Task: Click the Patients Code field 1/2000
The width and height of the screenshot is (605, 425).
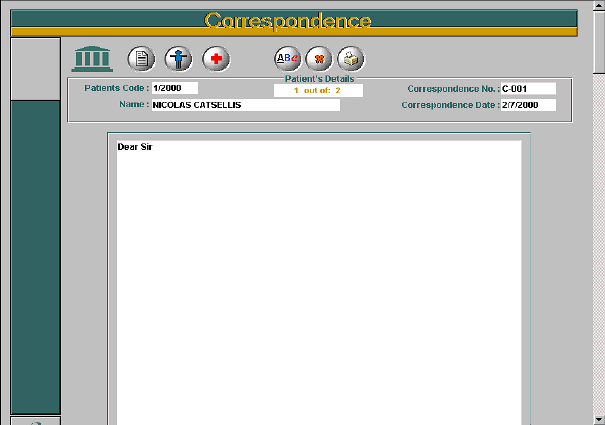Action: pyautogui.click(x=175, y=88)
